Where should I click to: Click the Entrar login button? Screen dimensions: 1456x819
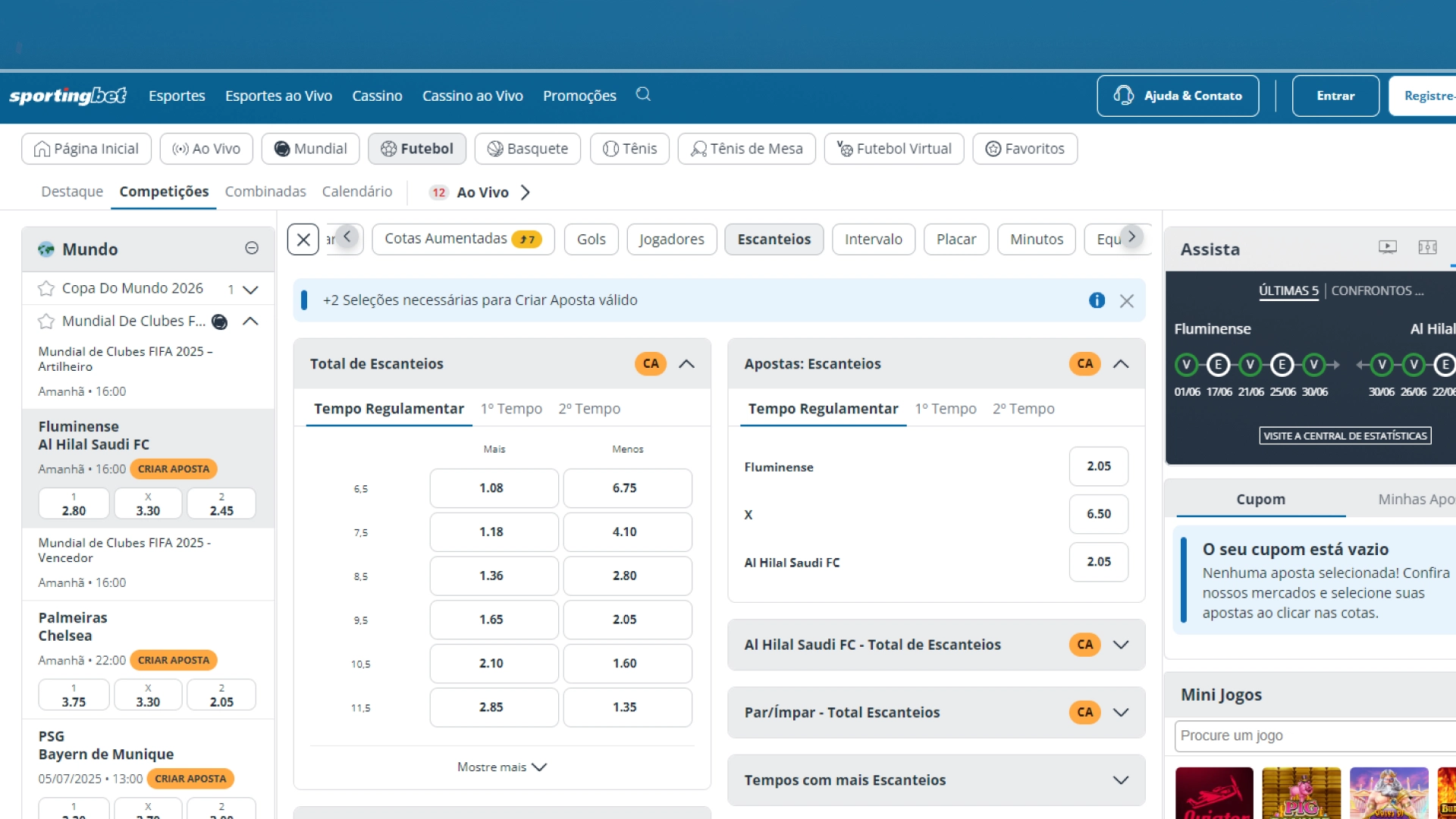pos(1335,96)
